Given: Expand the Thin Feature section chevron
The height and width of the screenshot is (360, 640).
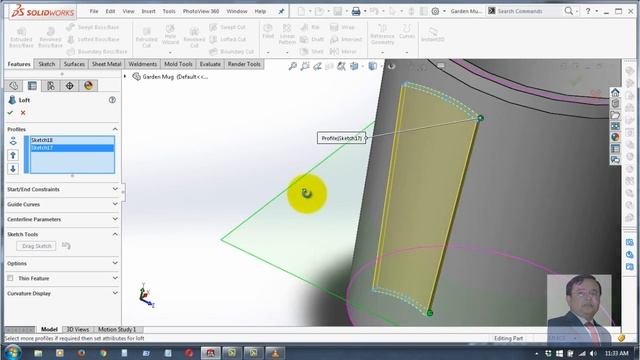Looking at the screenshot, I should pos(115,278).
